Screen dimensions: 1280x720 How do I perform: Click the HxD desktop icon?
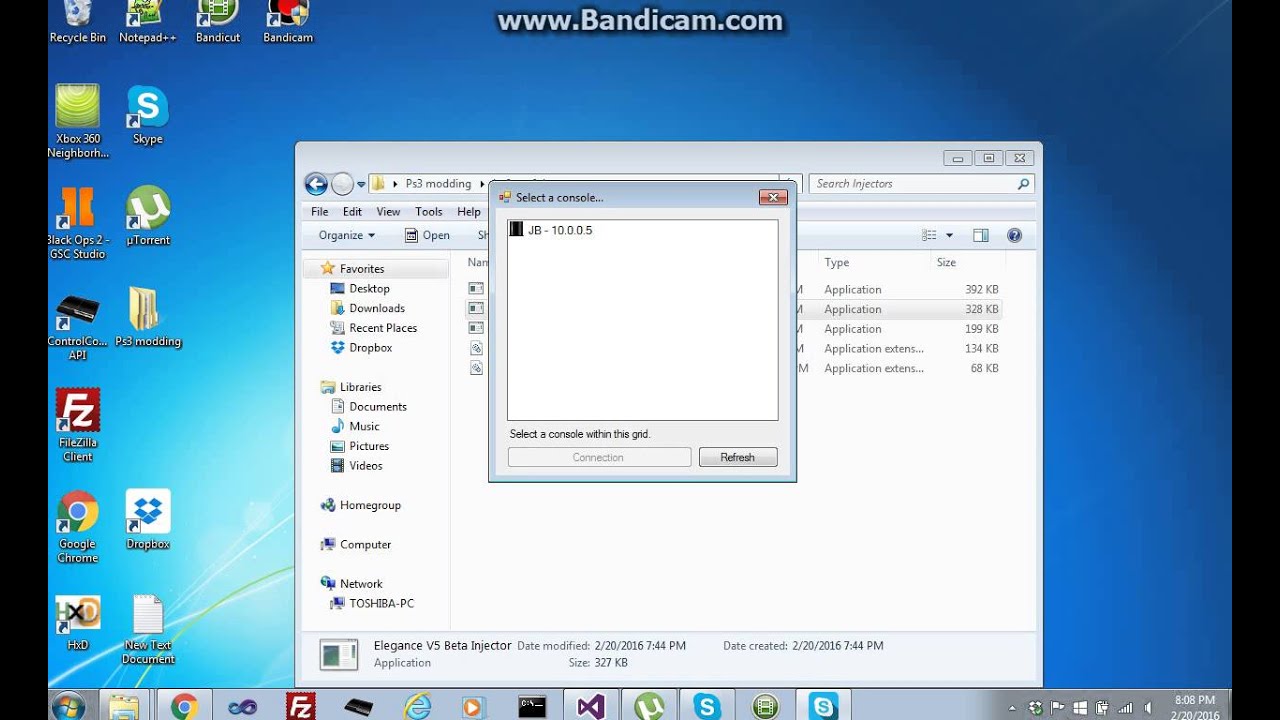click(x=77, y=624)
